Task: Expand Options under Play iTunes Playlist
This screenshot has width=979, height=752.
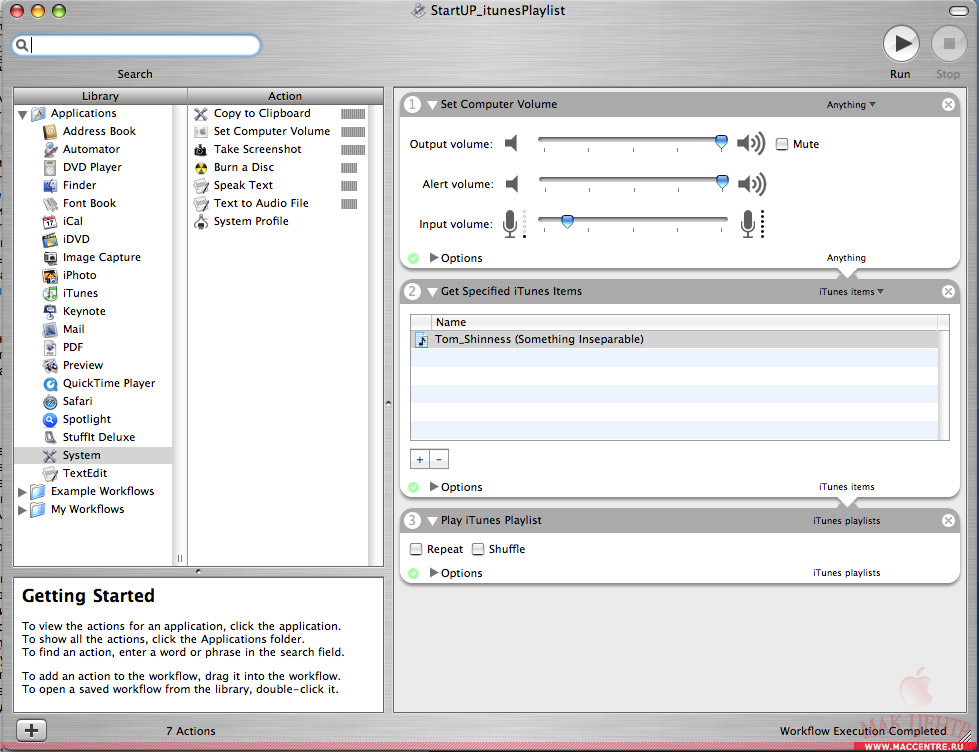Action: click(434, 573)
